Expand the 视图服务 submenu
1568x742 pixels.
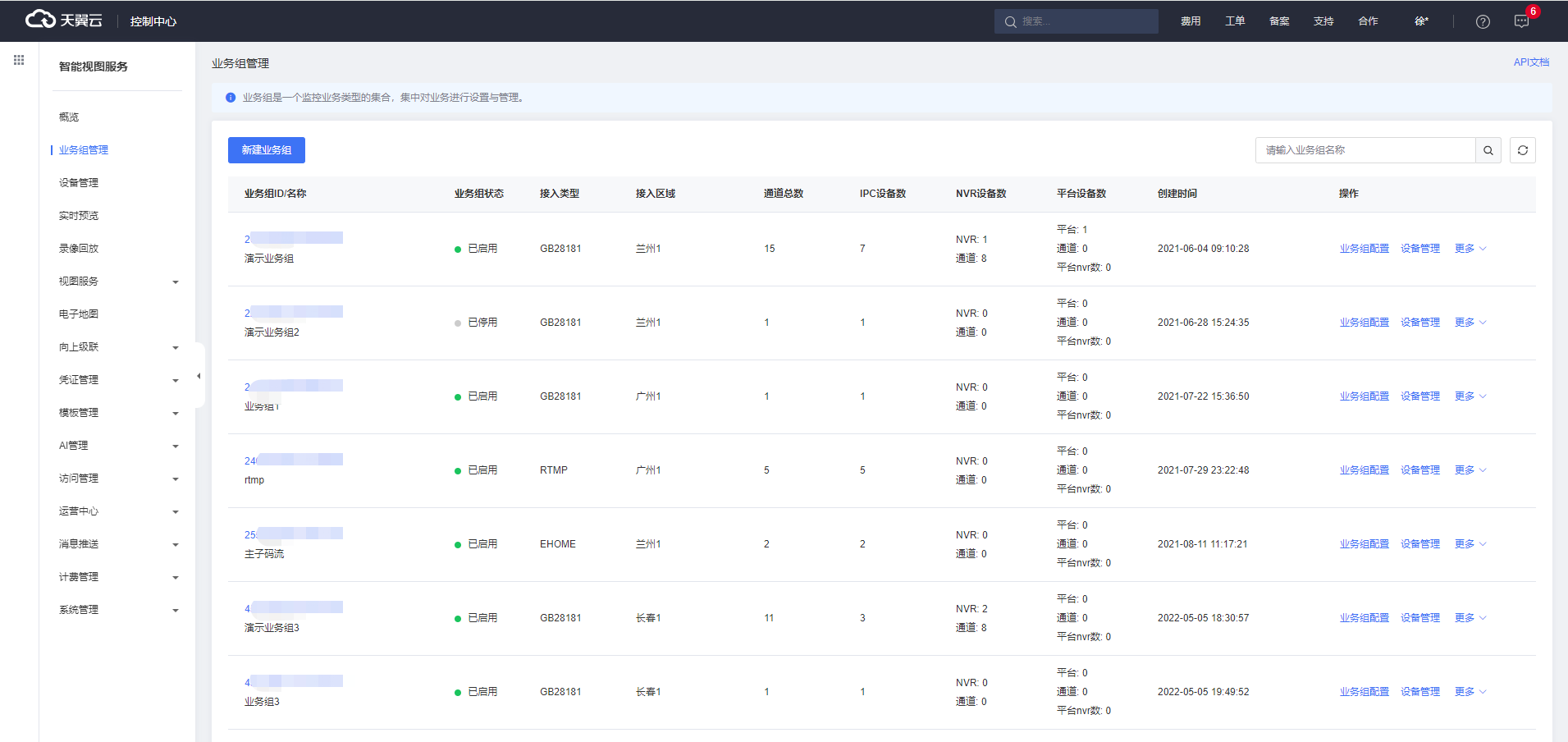click(x=119, y=282)
